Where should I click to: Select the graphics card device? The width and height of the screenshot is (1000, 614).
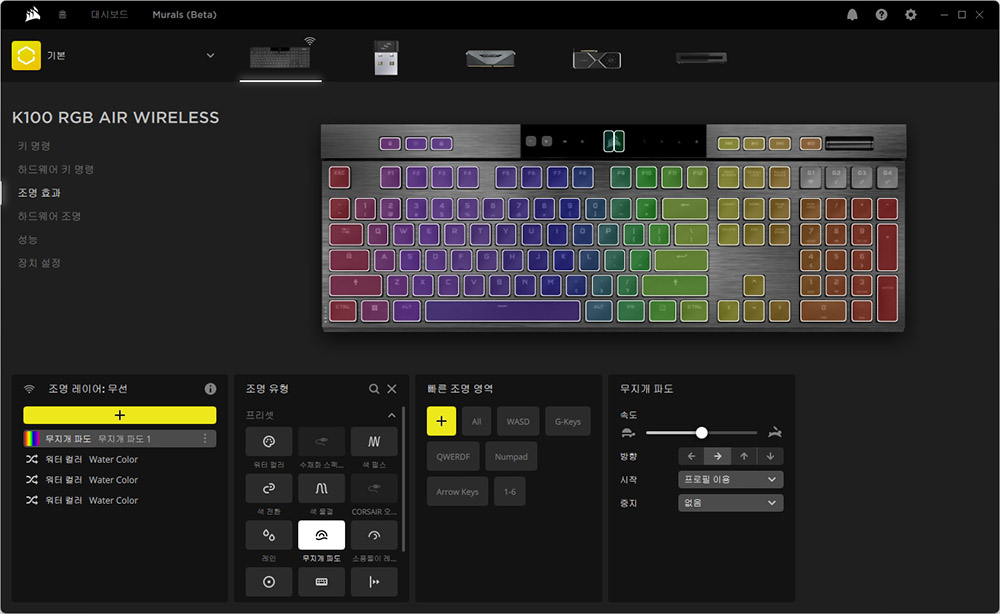tap(597, 59)
